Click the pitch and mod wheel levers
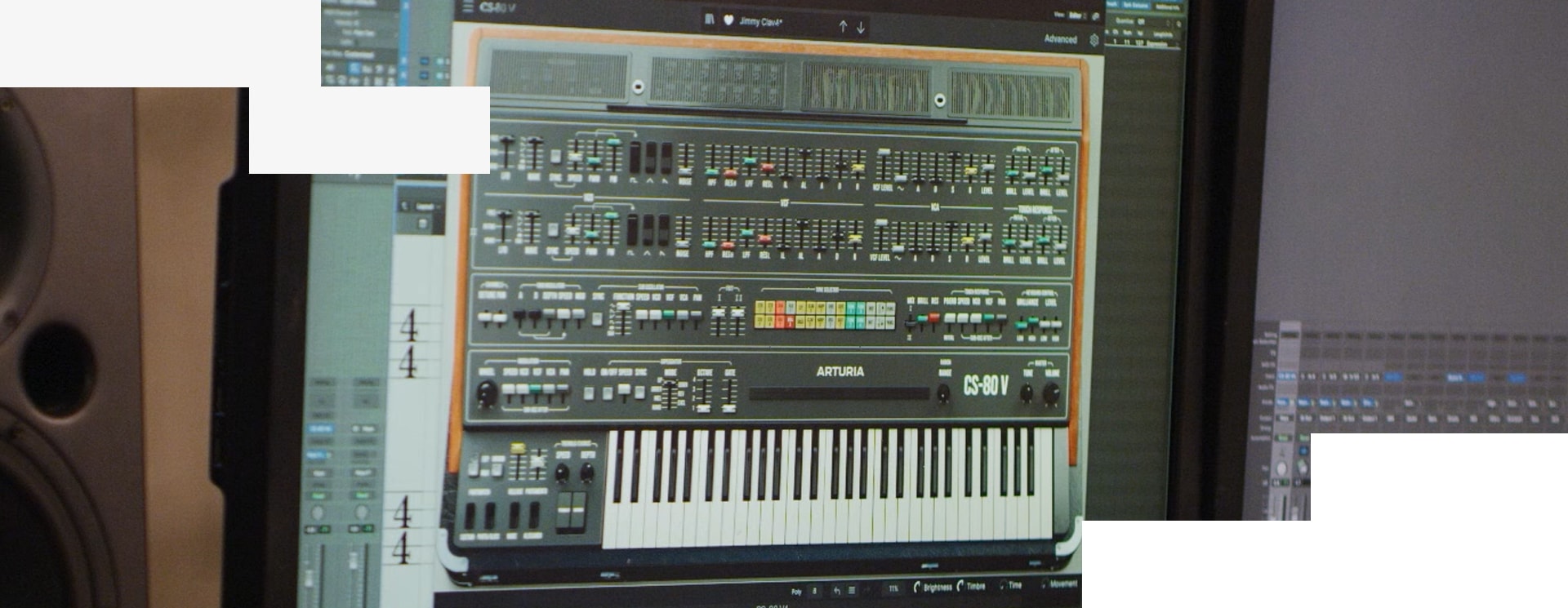 click(571, 511)
